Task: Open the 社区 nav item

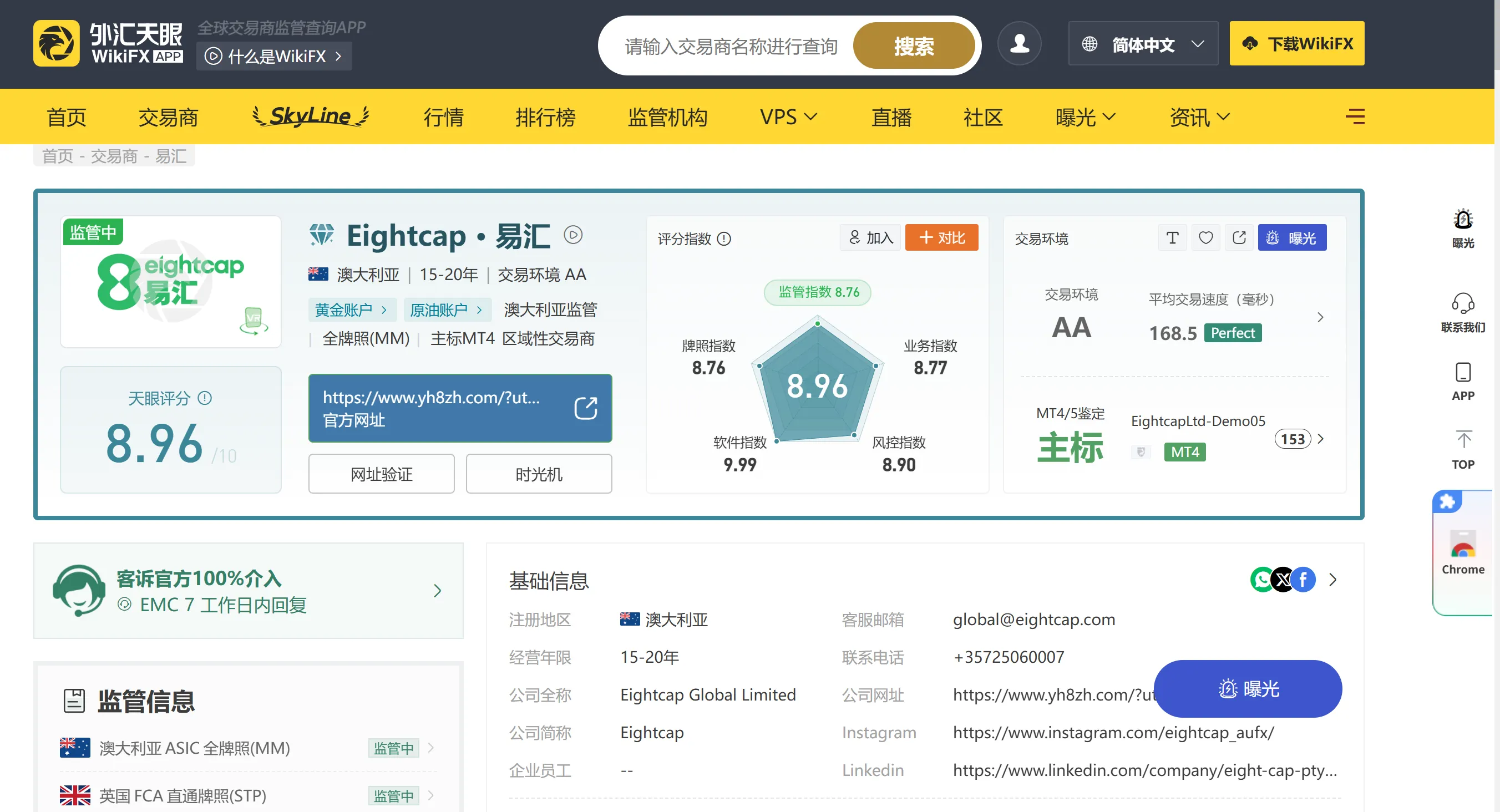Action: pyautogui.click(x=983, y=117)
